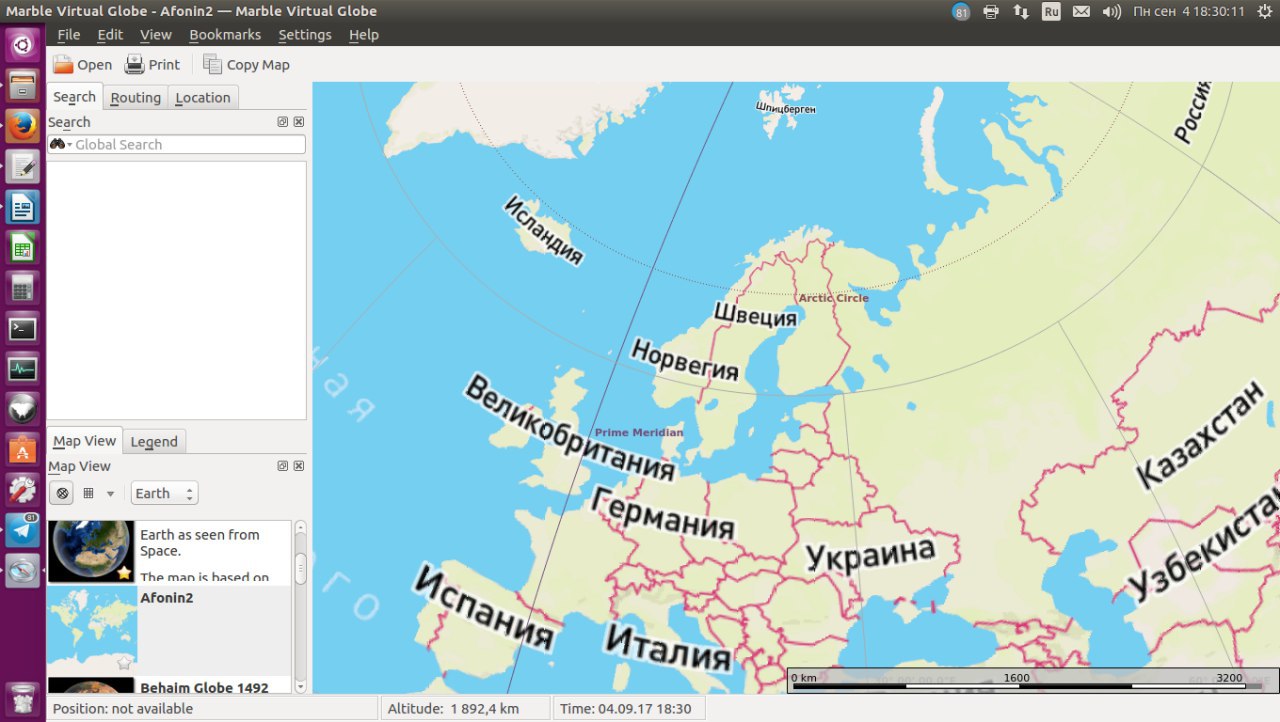Open System Monitor from the dock
This screenshot has height=722, width=1280.
coord(22,369)
